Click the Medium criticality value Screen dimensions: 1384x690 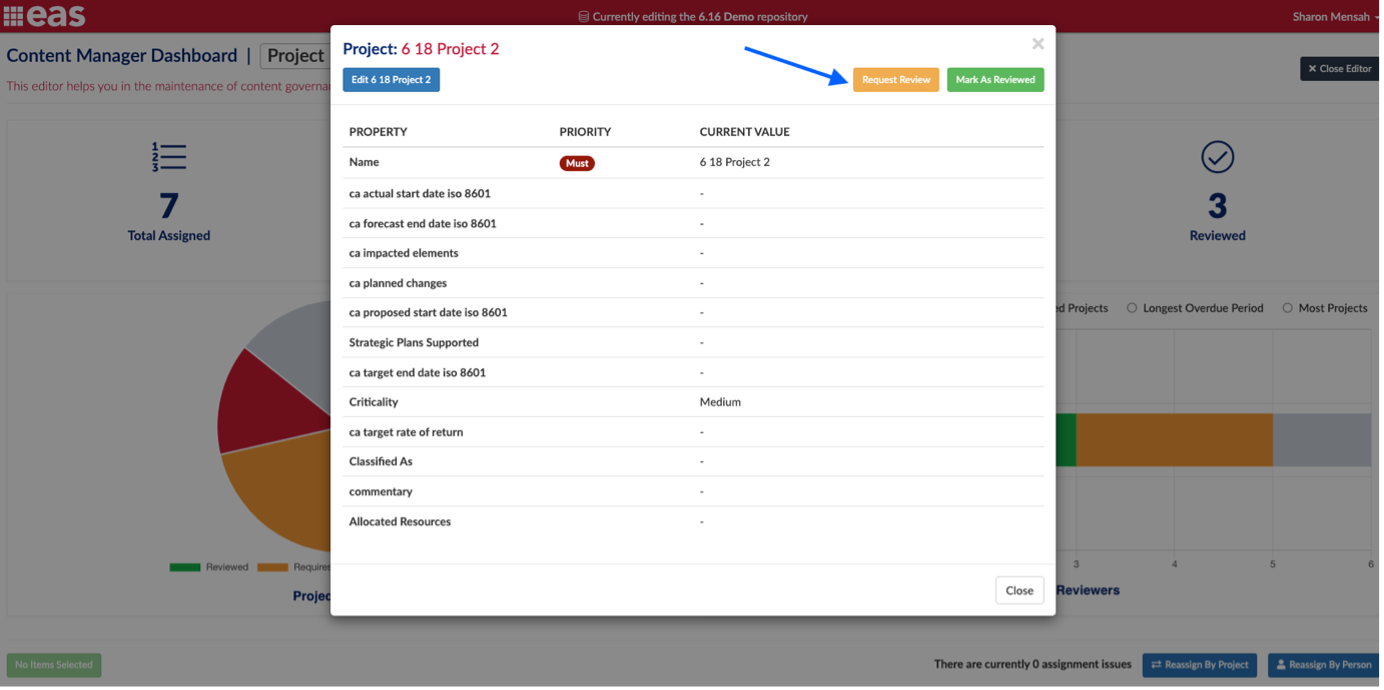pos(720,402)
